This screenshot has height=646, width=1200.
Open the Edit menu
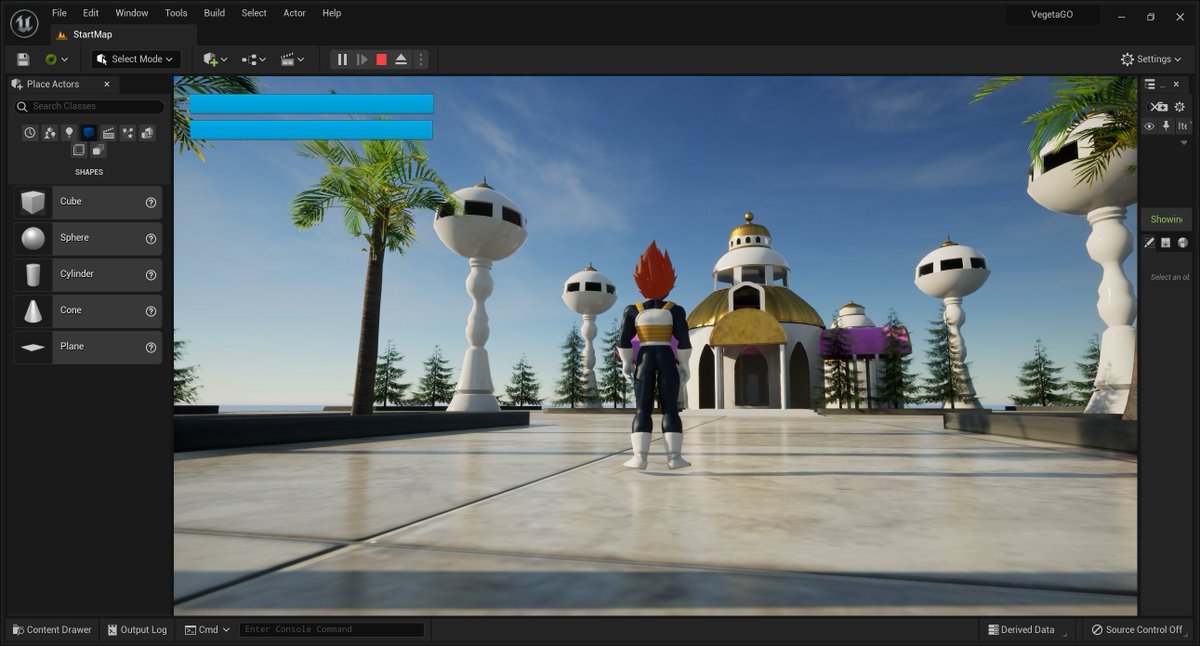coord(91,13)
